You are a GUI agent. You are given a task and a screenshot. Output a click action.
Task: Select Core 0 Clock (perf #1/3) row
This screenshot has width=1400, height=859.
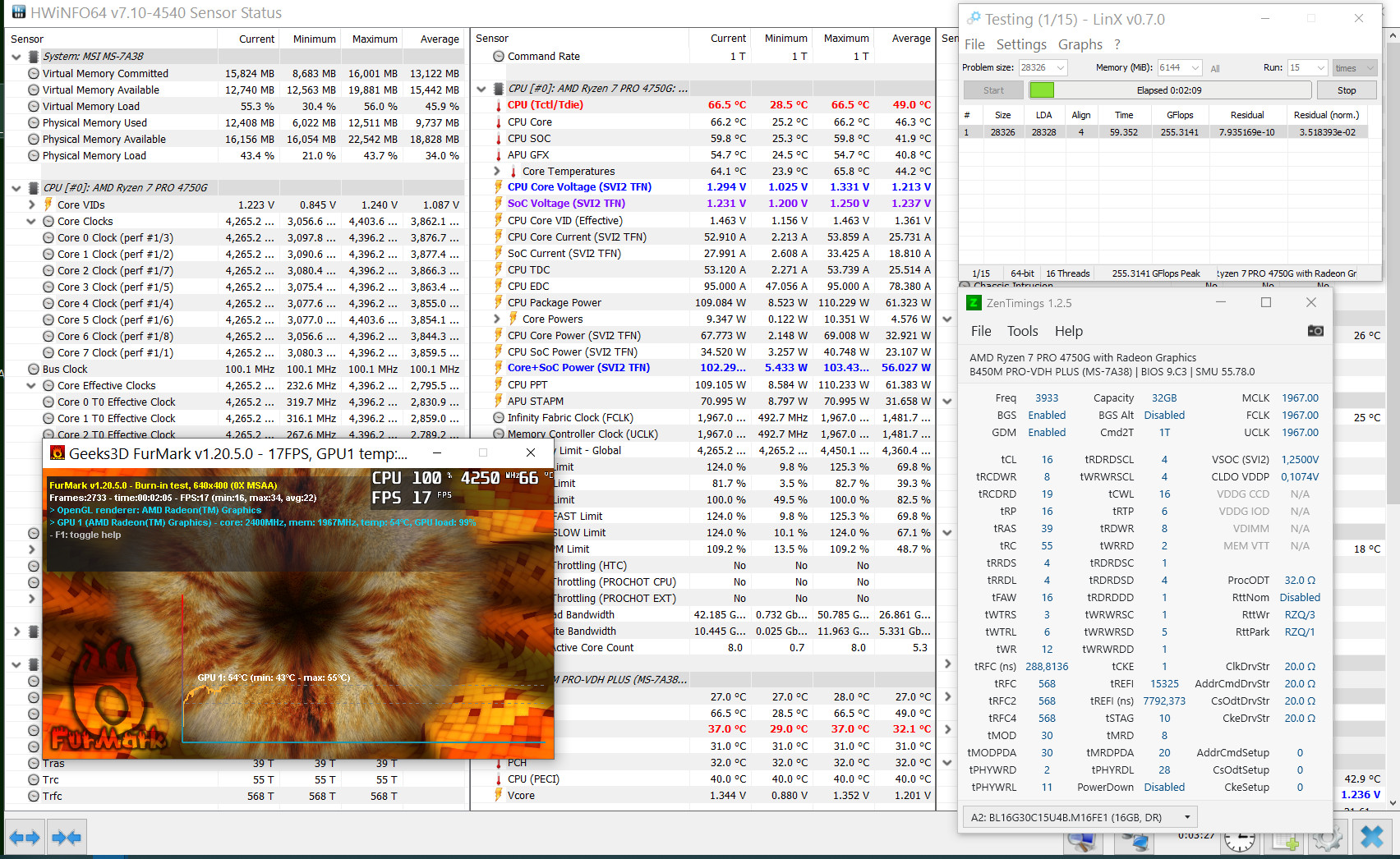(235, 237)
